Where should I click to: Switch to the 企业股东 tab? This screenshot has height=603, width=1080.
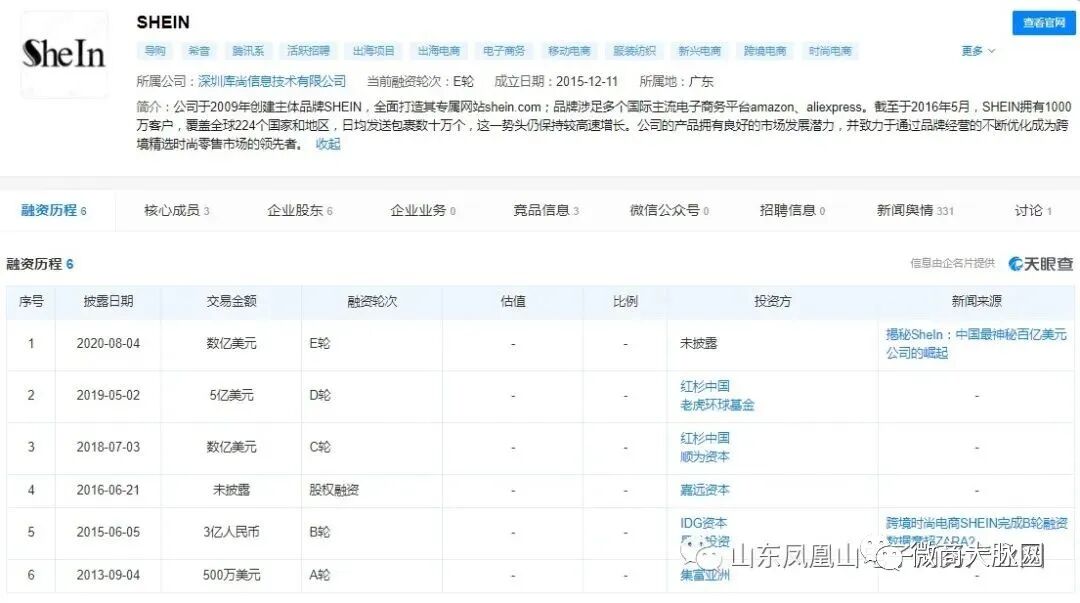300,210
